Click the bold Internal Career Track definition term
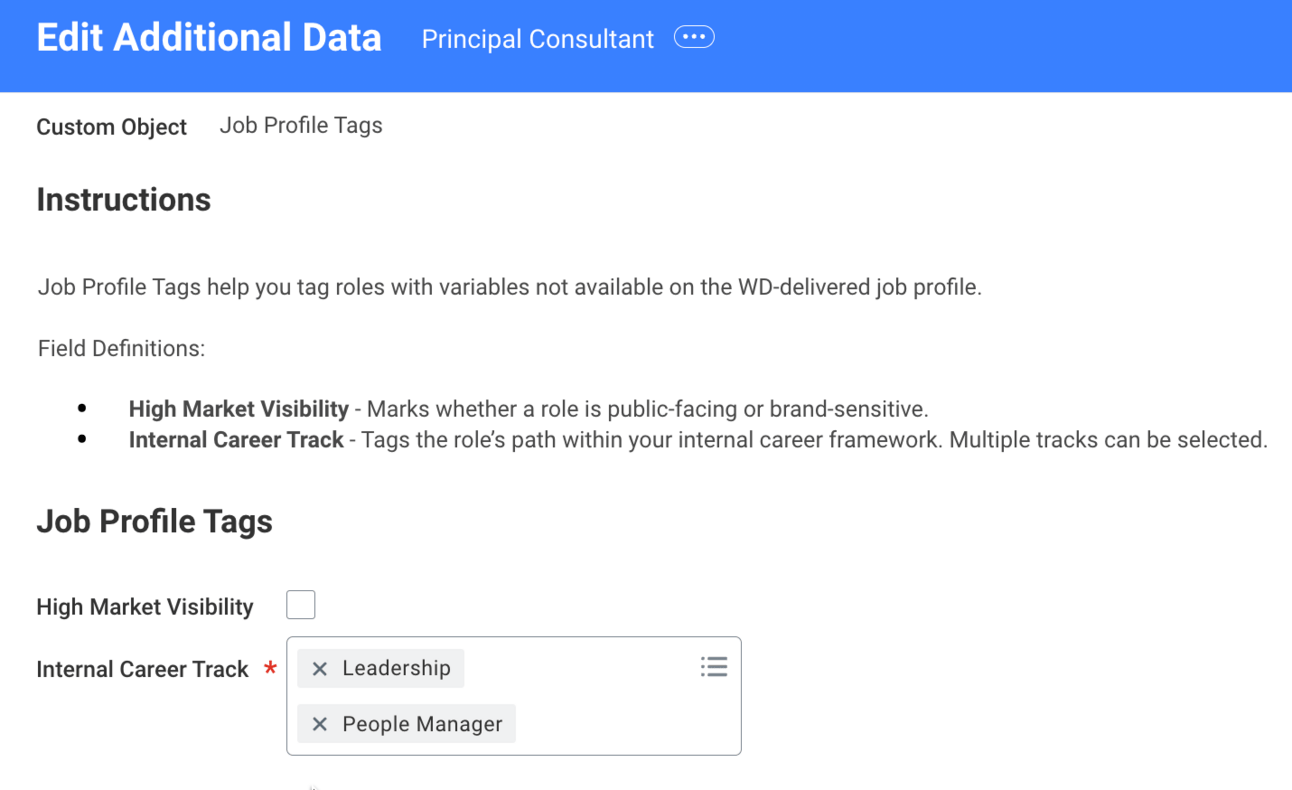The height and width of the screenshot is (790, 1292). click(236, 440)
